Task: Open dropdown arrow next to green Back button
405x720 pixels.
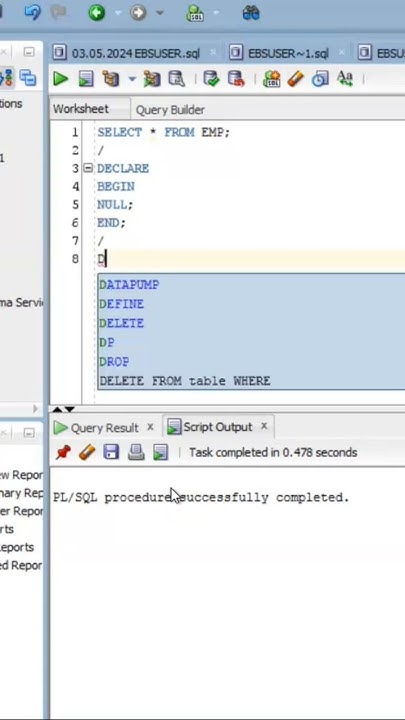Action: point(118,13)
